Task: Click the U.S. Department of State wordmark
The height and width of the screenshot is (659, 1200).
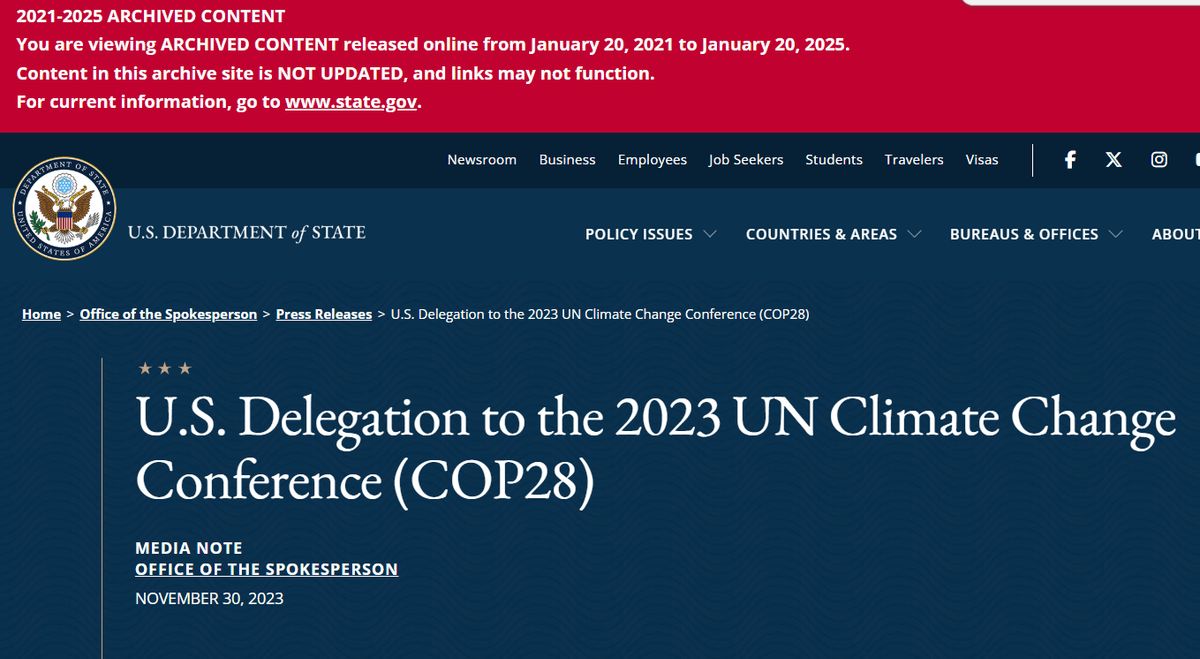Action: point(247,233)
